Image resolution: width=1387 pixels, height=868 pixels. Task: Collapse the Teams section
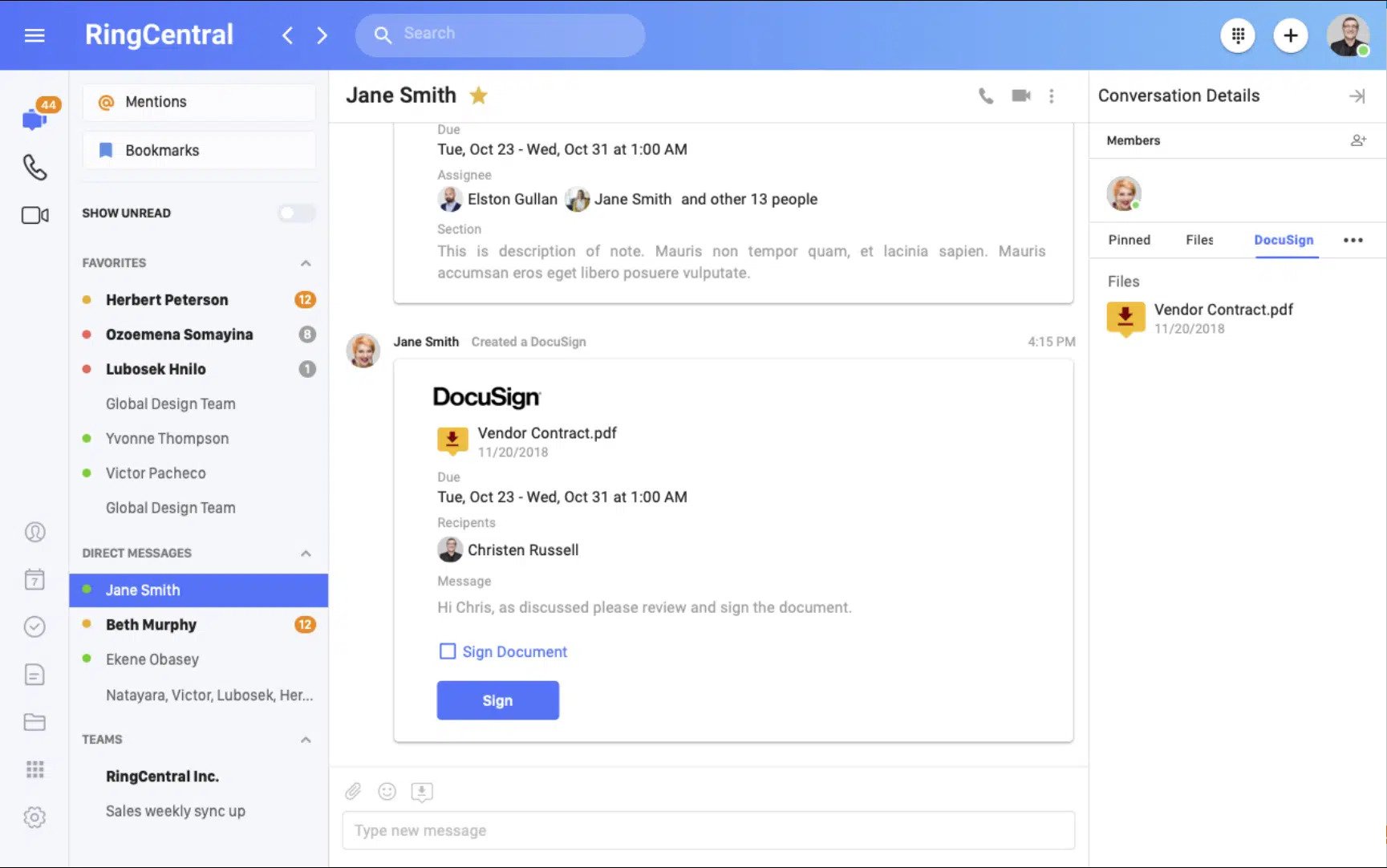tap(306, 740)
